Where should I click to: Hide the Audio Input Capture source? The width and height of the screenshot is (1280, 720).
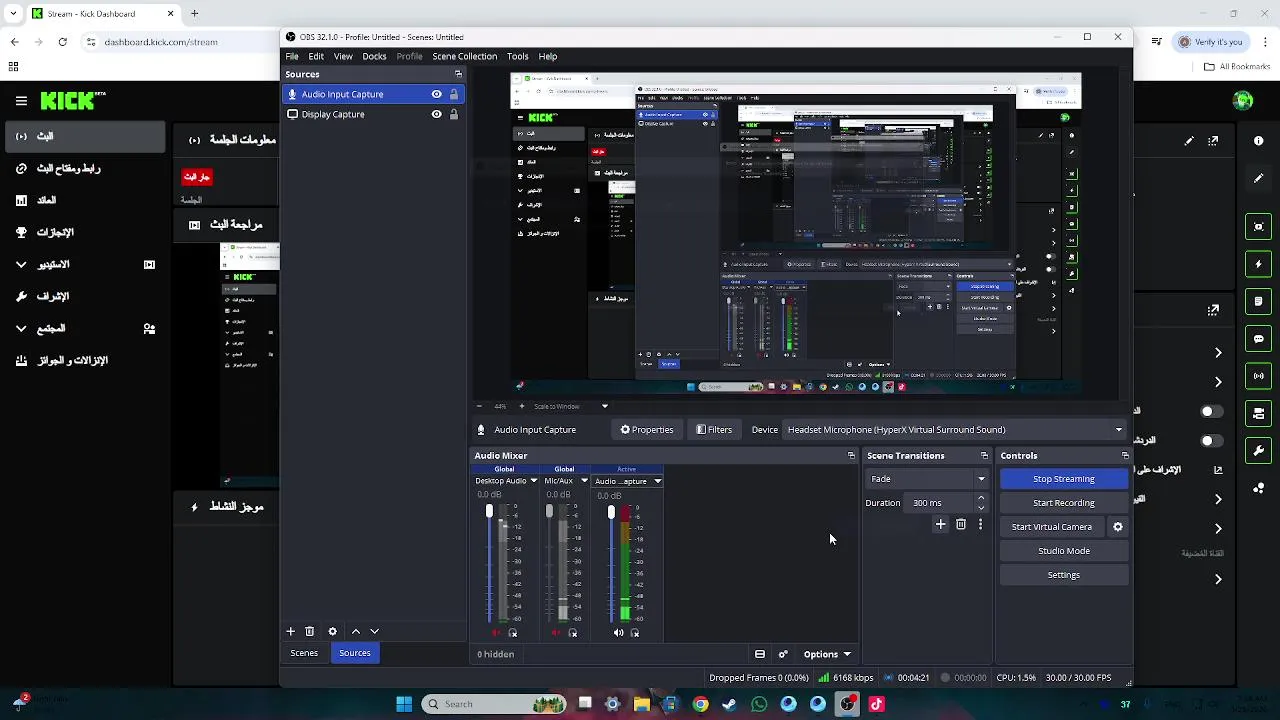tap(436, 94)
